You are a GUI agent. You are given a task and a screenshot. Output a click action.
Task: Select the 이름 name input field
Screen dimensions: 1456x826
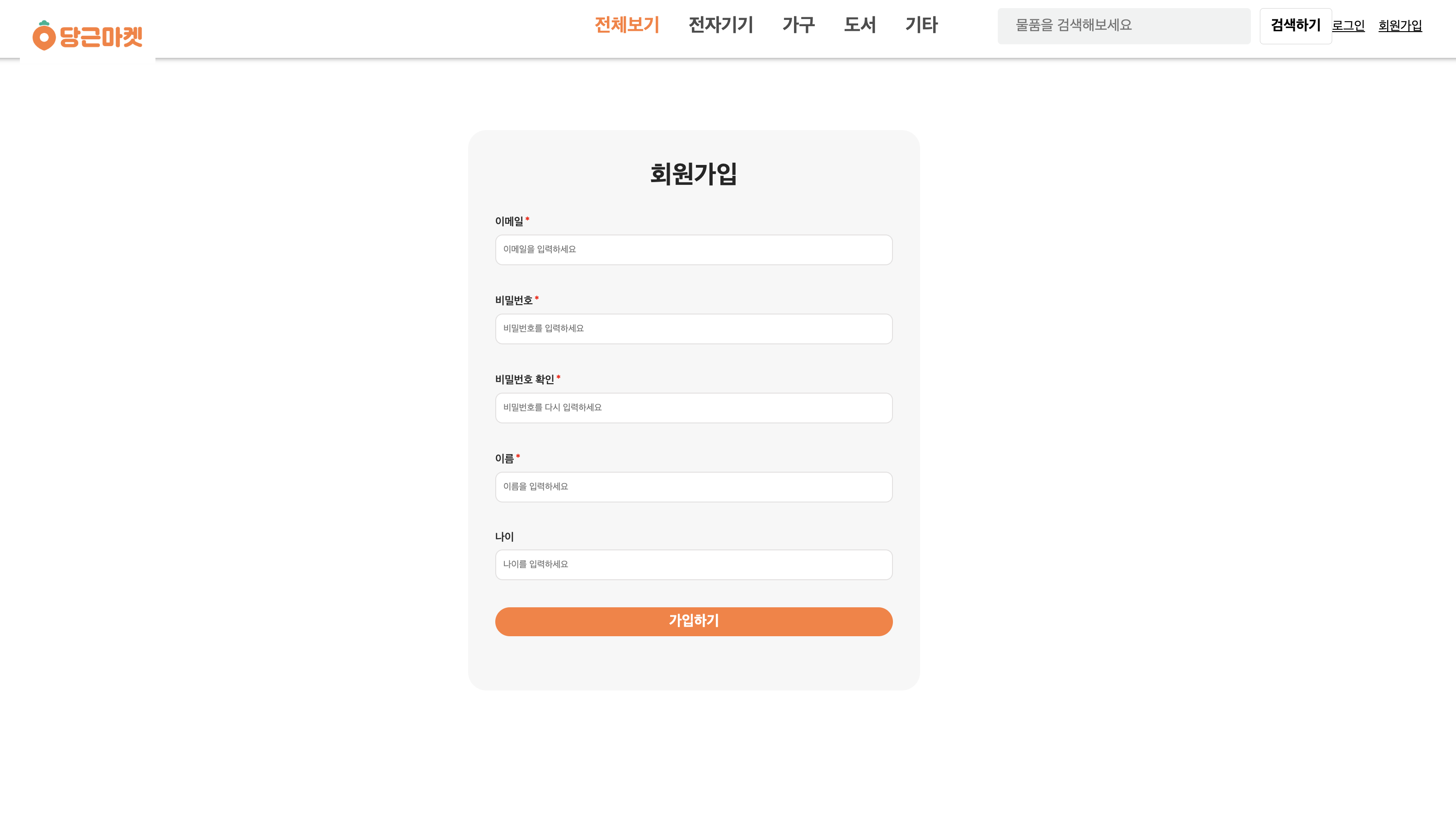click(x=694, y=486)
